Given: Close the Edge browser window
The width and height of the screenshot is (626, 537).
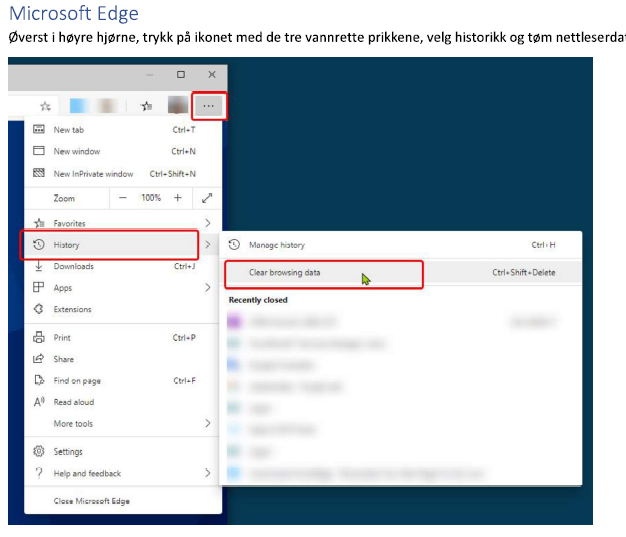Looking at the screenshot, I should tap(212, 74).
